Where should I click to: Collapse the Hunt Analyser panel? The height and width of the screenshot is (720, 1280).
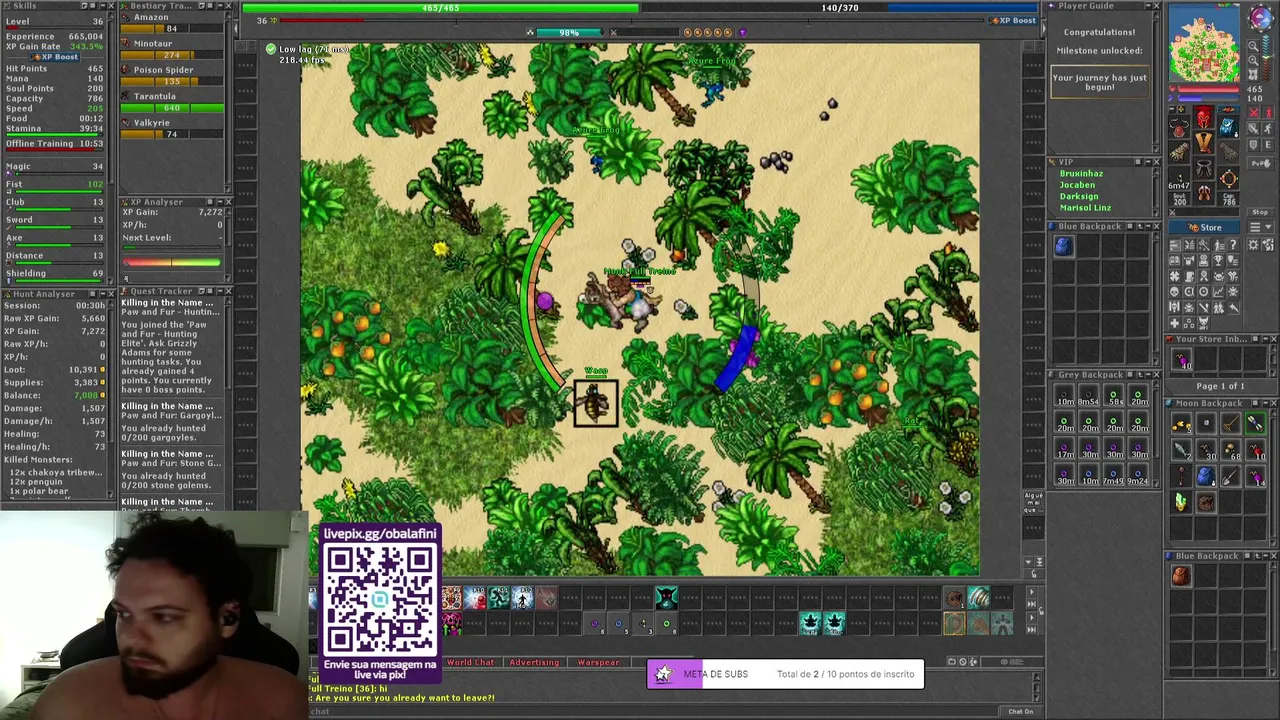(x=103, y=294)
